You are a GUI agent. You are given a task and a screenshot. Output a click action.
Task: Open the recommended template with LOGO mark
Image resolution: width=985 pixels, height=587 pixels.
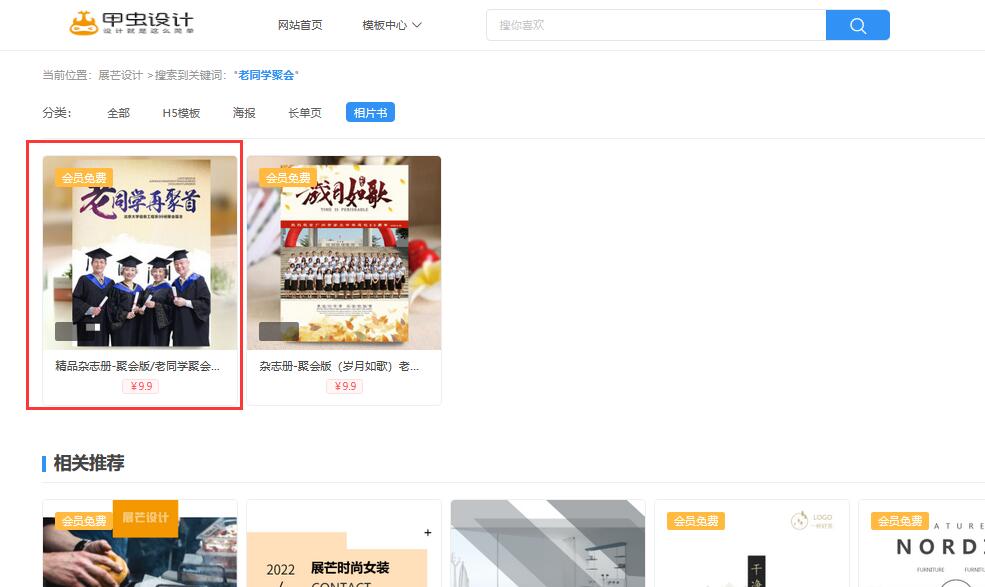click(x=752, y=544)
